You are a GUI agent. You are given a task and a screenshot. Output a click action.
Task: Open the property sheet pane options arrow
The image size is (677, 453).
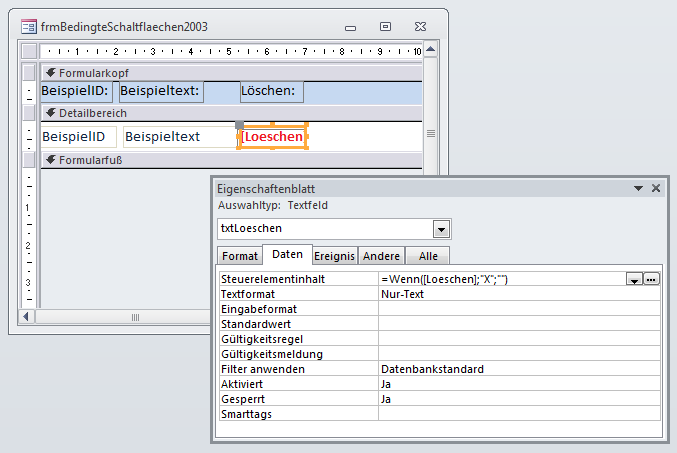click(x=638, y=188)
